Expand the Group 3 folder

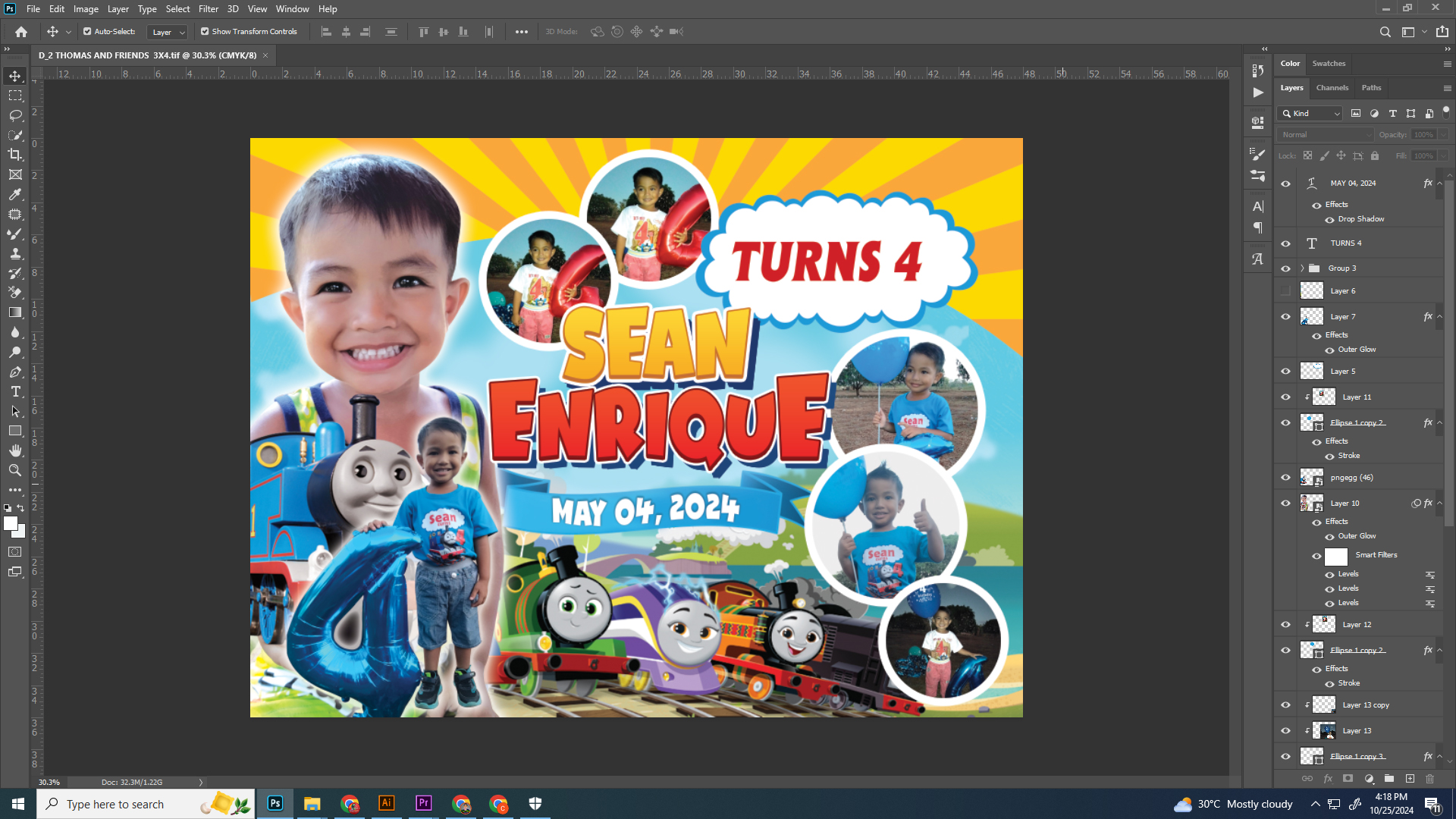tap(1302, 268)
